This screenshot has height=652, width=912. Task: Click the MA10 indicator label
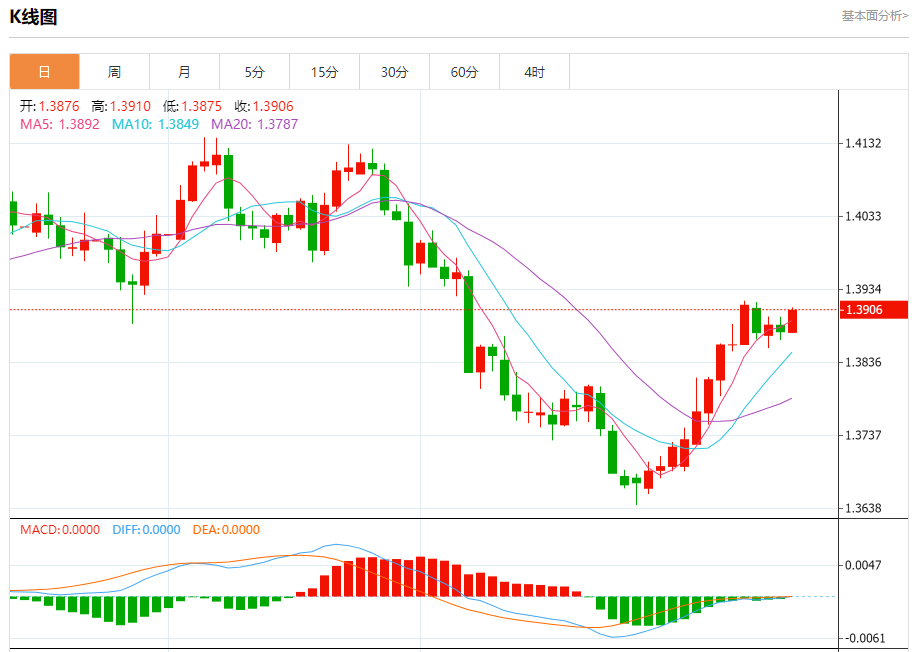pyautogui.click(x=155, y=124)
